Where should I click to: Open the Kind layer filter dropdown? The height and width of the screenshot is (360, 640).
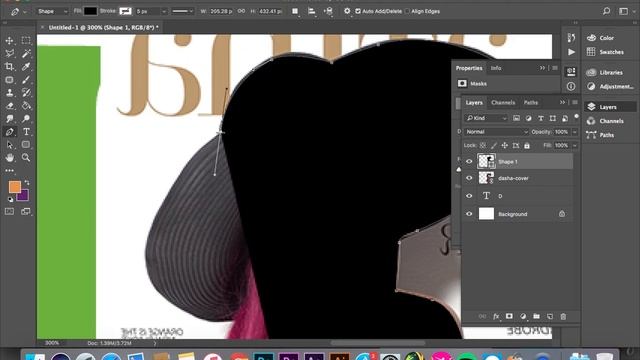[486, 118]
